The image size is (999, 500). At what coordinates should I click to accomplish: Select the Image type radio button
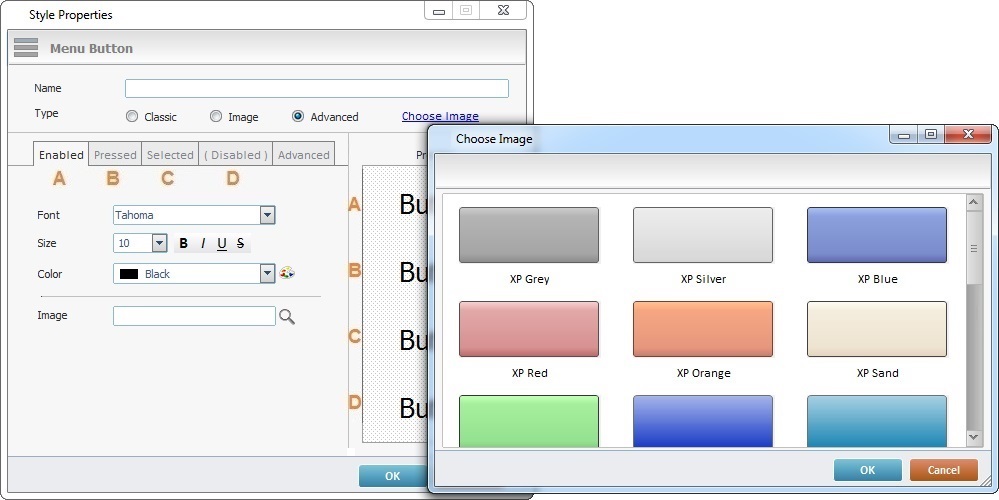(x=216, y=116)
